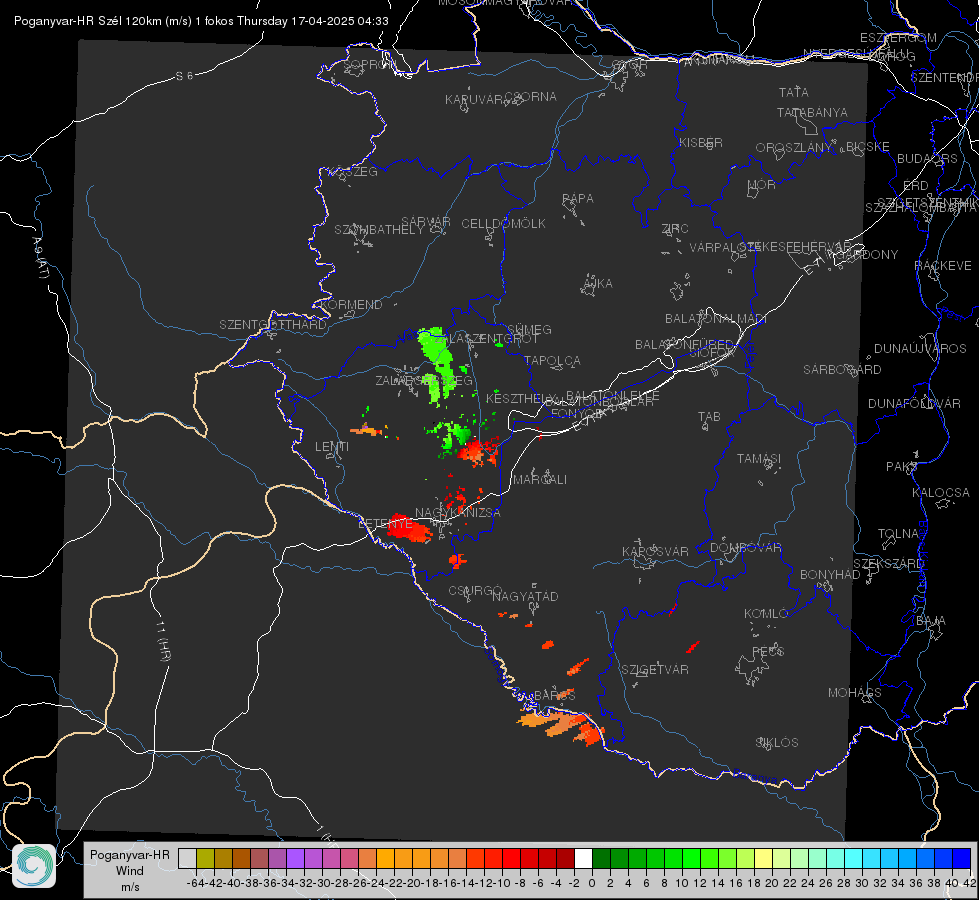
Task: Click the MOHACS town label
Action: click(855, 693)
